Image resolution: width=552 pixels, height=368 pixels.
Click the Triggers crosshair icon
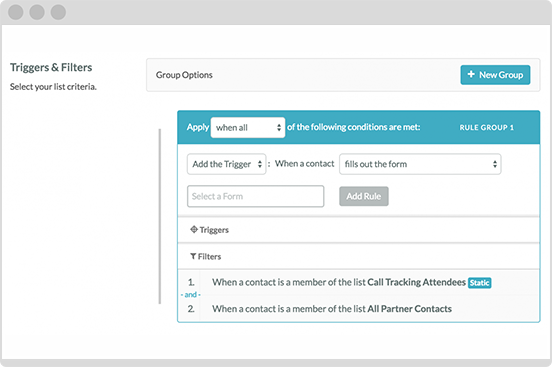(194, 230)
